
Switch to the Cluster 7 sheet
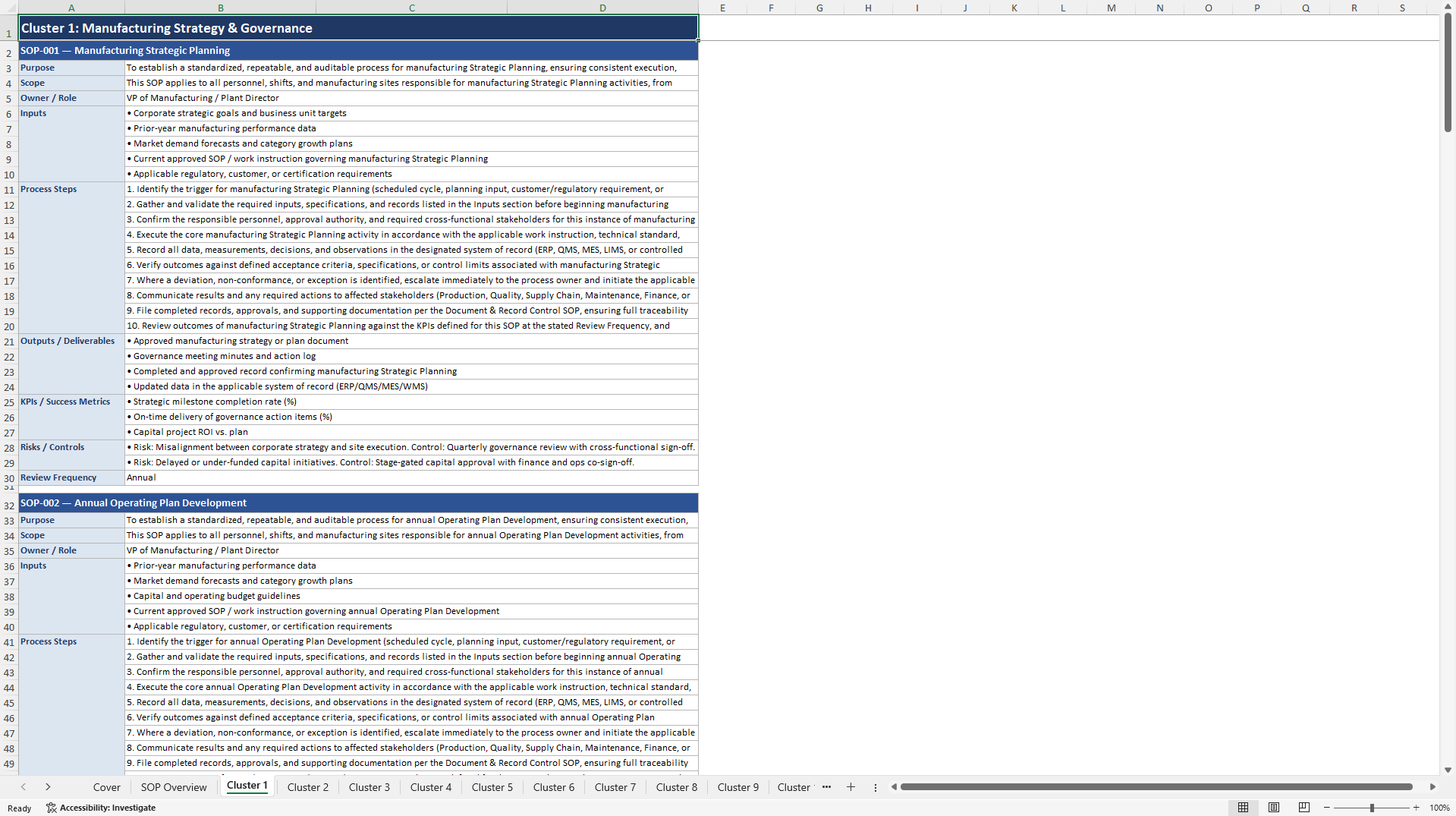click(615, 787)
